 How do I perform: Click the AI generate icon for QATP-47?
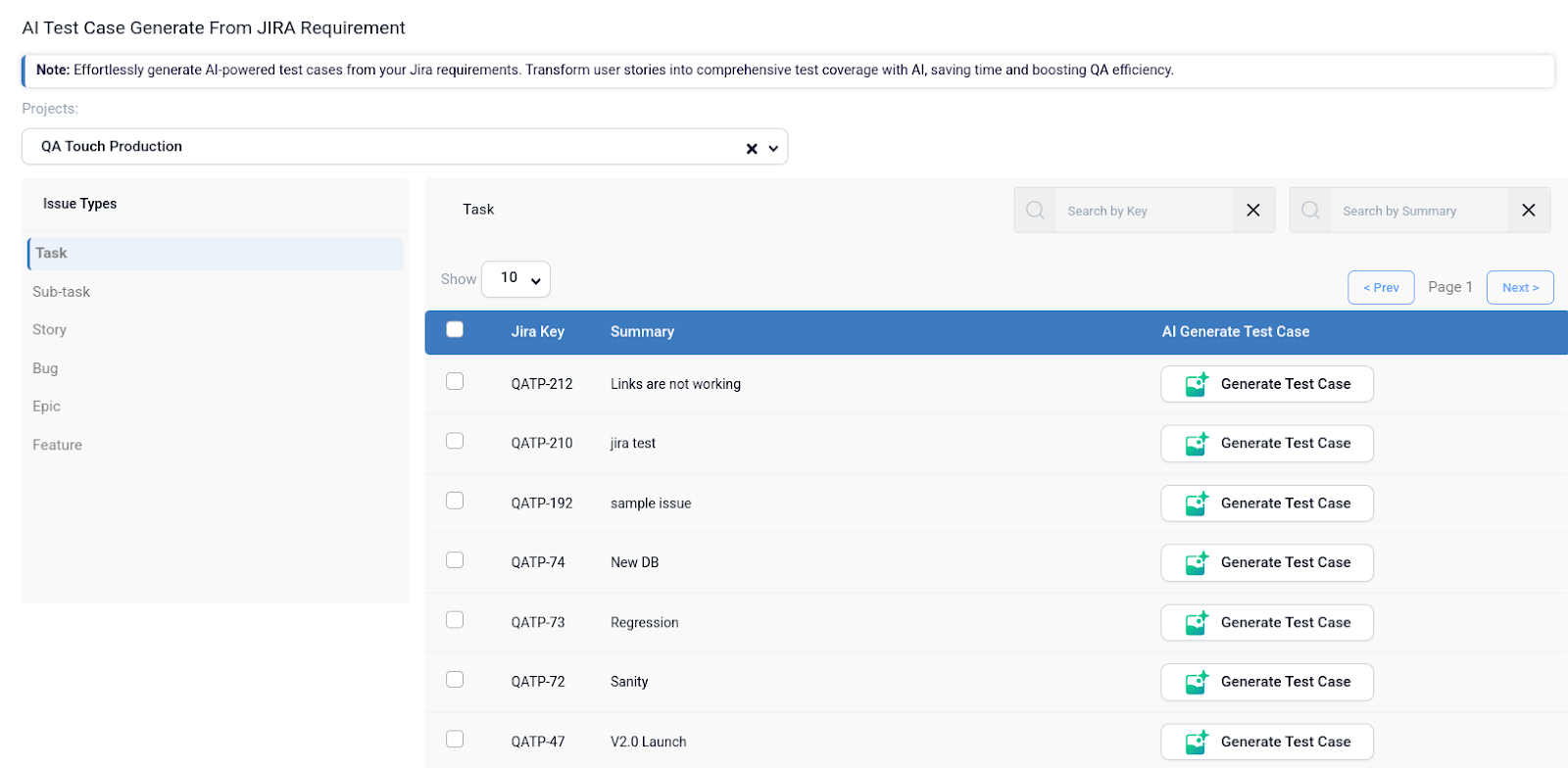coord(1197,743)
